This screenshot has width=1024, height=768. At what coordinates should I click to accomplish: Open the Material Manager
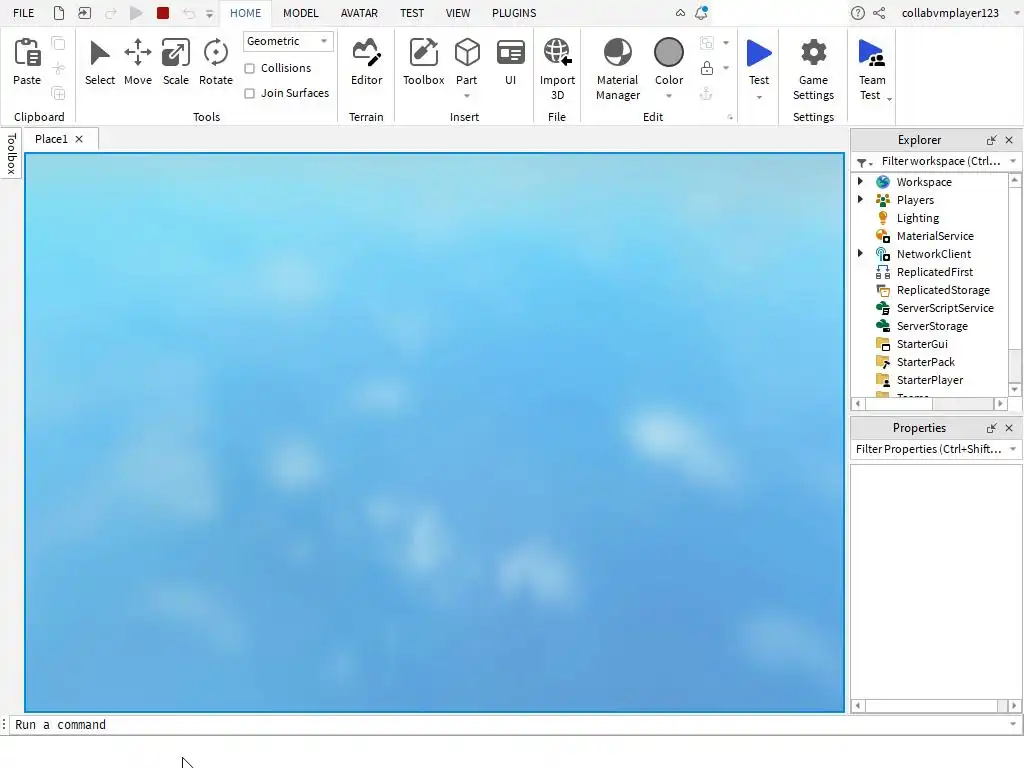coord(617,69)
